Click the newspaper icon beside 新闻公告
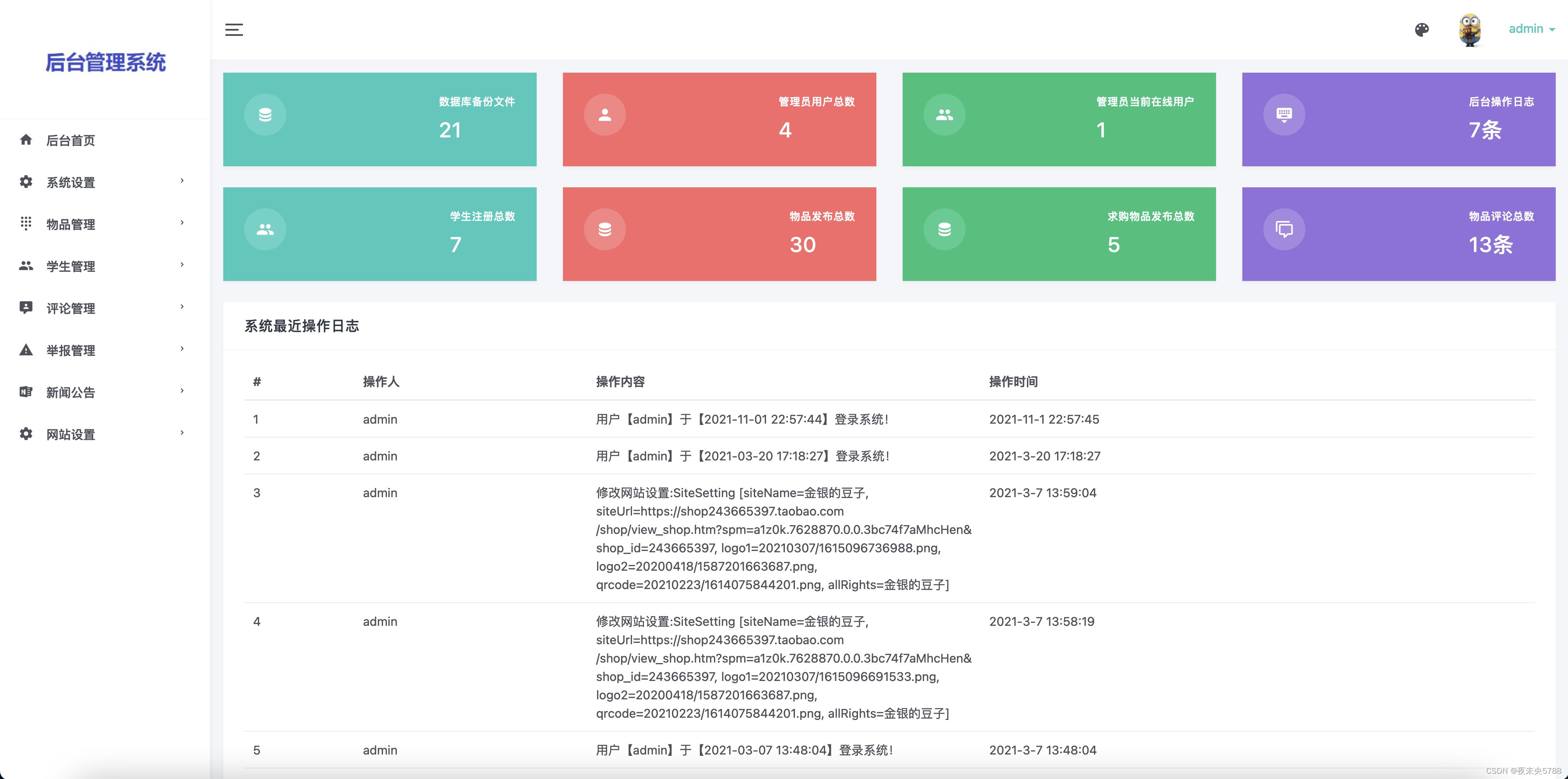The height and width of the screenshot is (779, 1568). (x=25, y=392)
